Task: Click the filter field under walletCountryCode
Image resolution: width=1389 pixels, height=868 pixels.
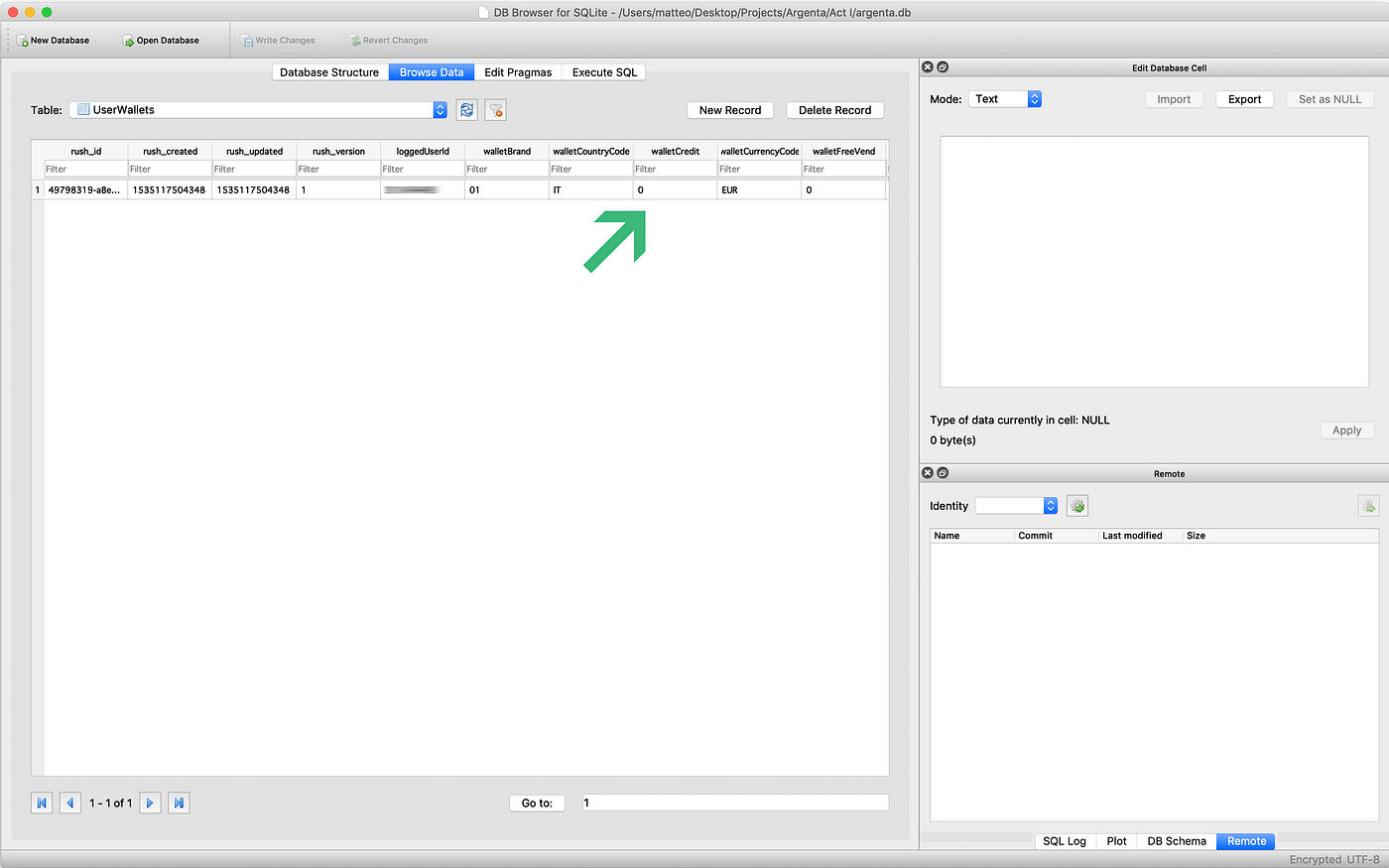Action: [591, 169]
